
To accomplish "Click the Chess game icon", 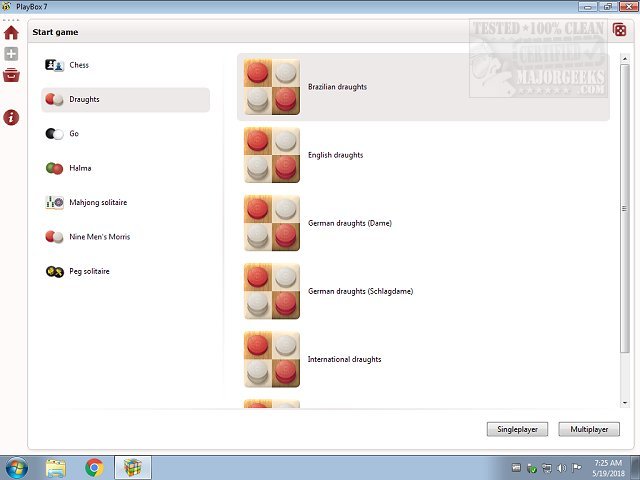I will [54, 65].
